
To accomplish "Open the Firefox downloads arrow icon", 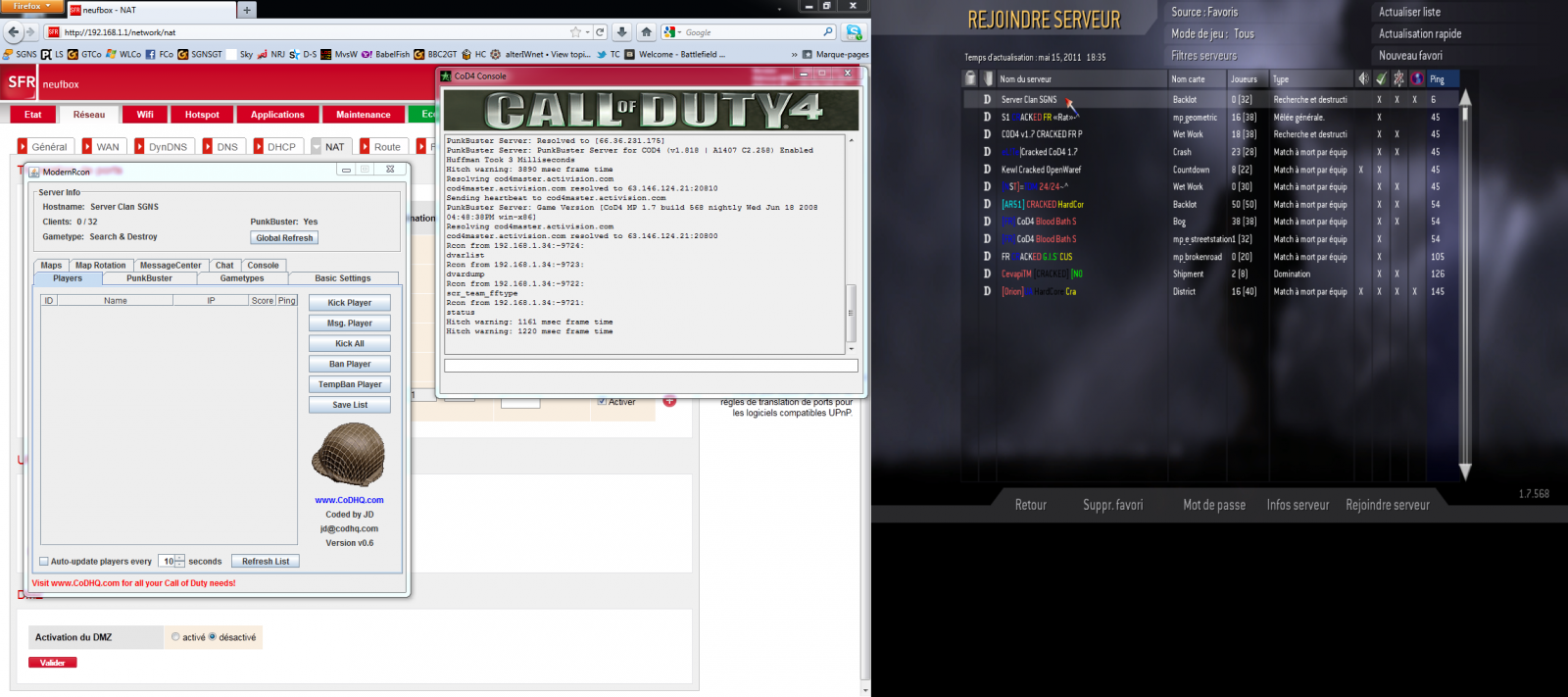I will tap(622, 32).
